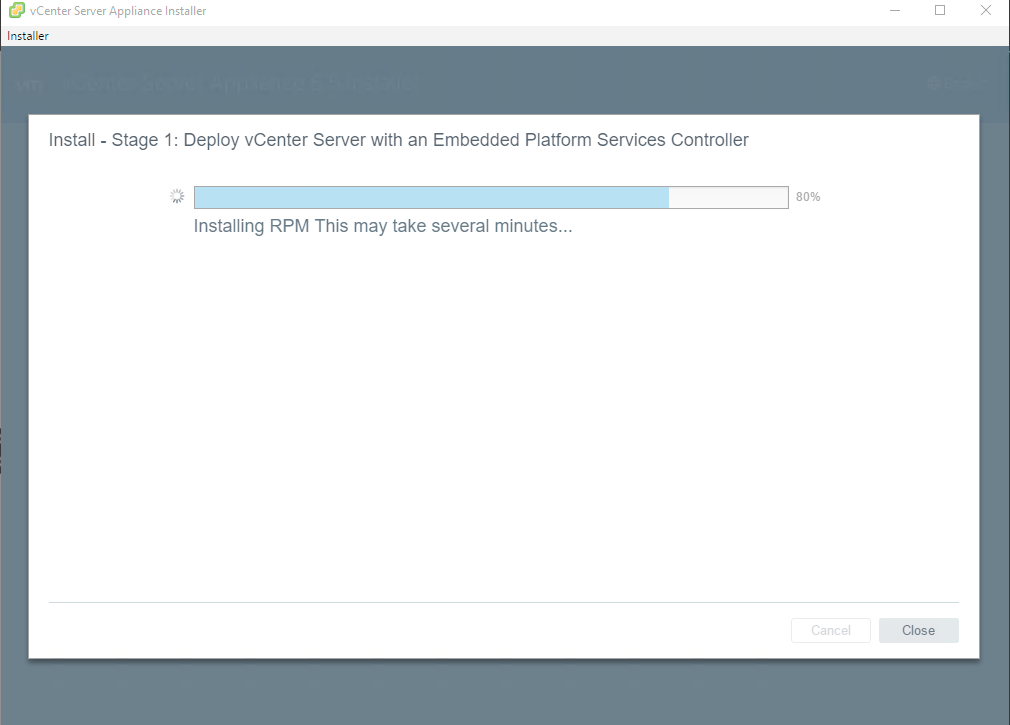
Task: Close the installer window from the title bar
Action: click(x=986, y=10)
